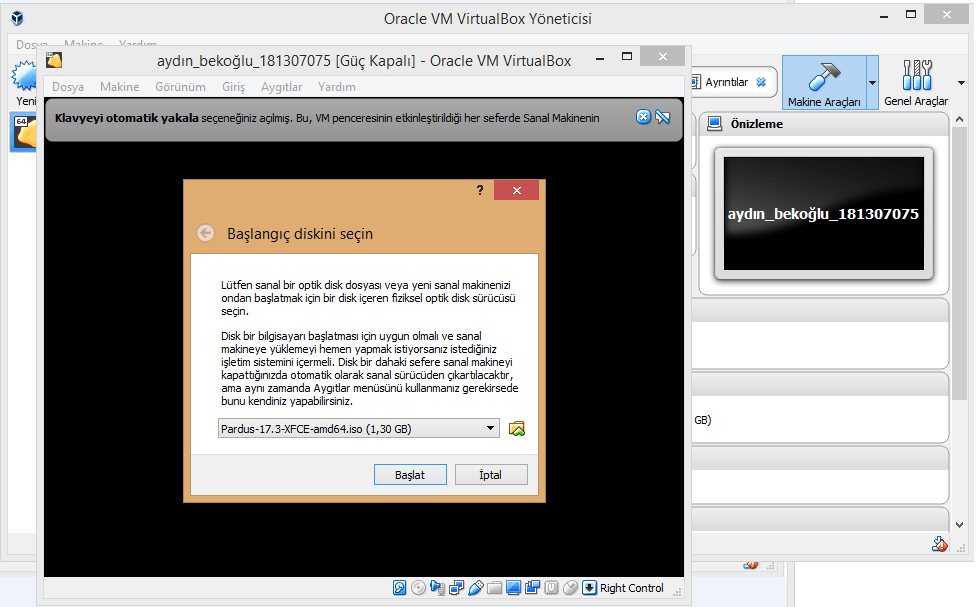978x607 pixels.
Task: Click the don't show notification again icon
Action: pos(662,117)
